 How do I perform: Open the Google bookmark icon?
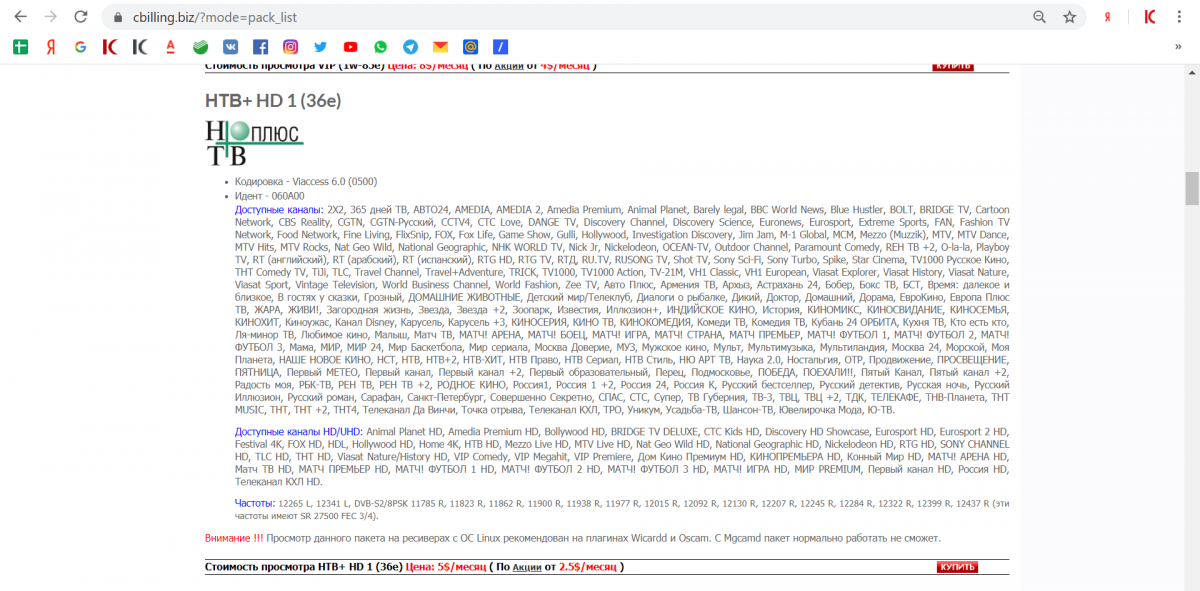click(80, 46)
